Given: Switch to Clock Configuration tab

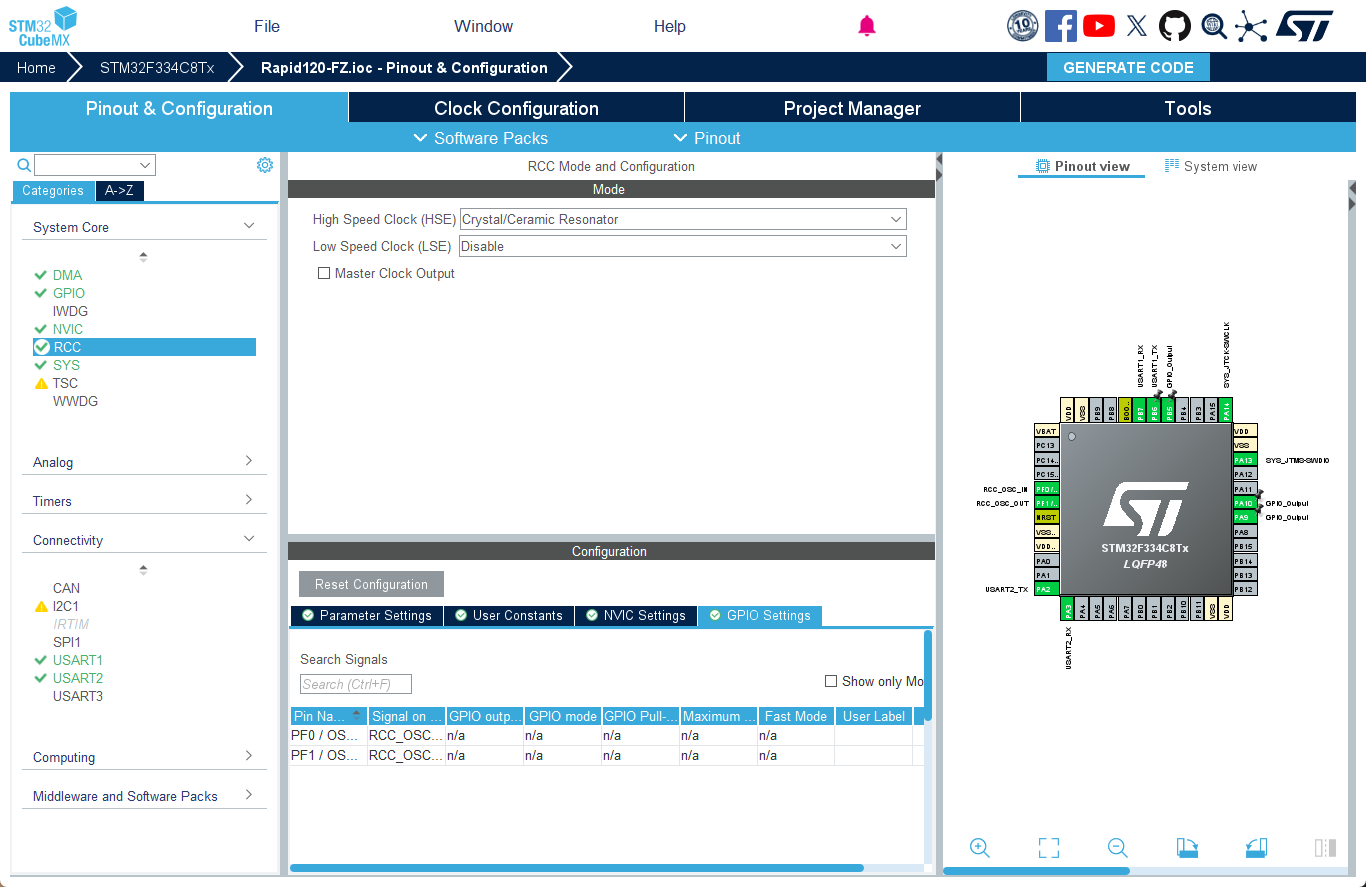Looking at the screenshot, I should click(x=516, y=108).
